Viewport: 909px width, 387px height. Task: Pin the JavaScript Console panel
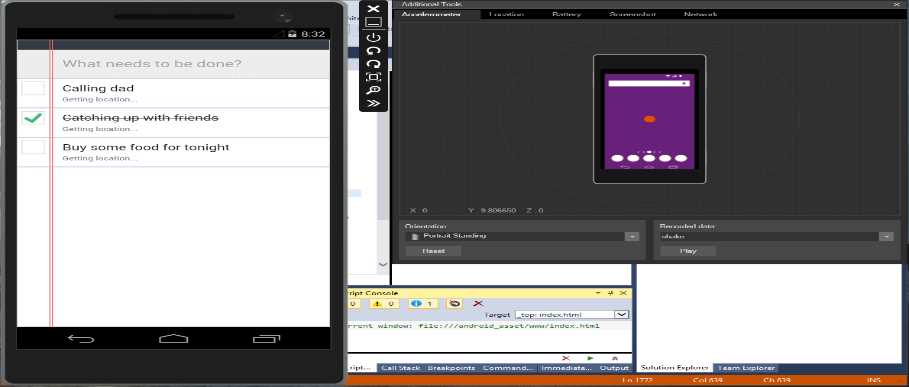(610, 293)
